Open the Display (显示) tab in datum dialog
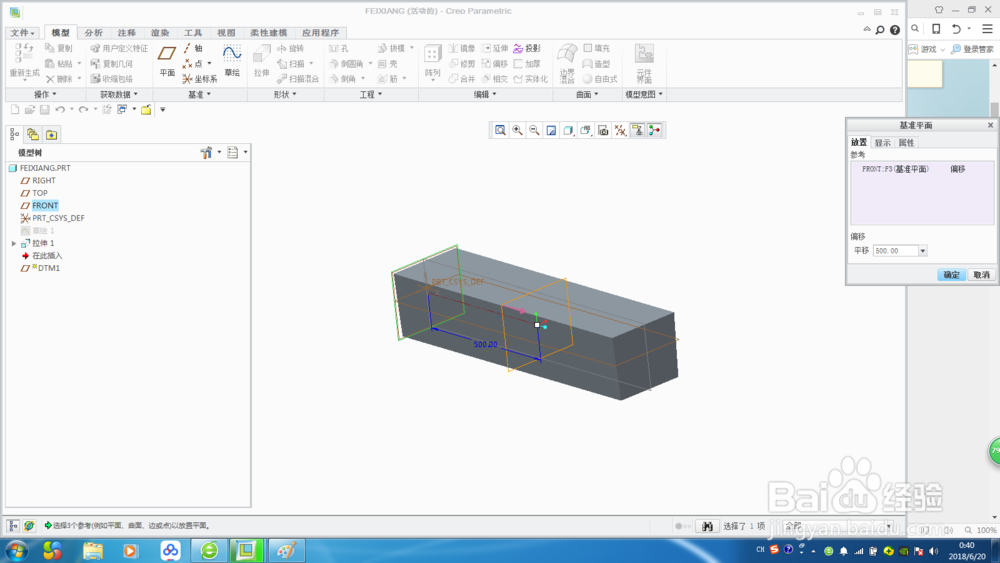 click(883, 143)
